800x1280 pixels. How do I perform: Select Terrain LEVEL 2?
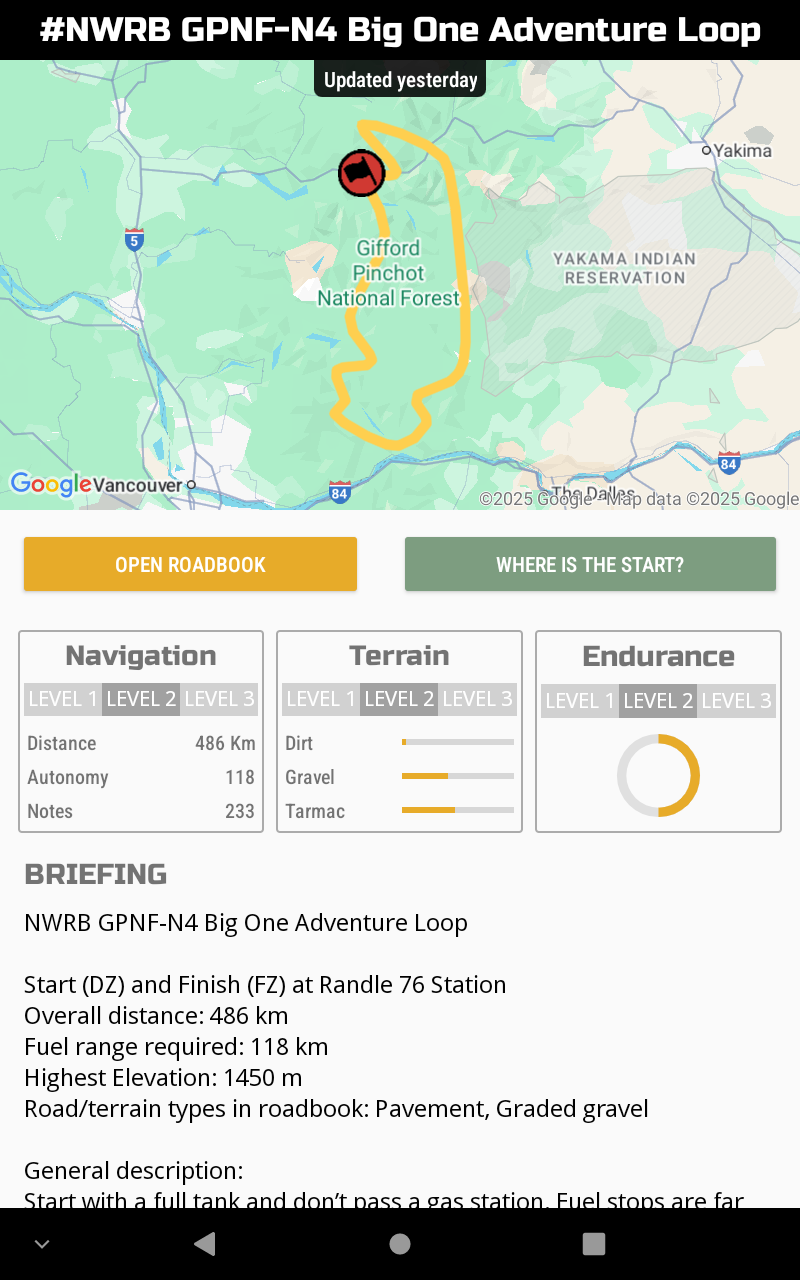click(399, 699)
